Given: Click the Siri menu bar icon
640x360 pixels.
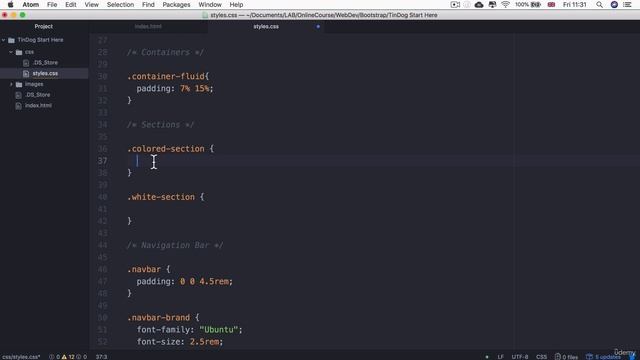Looking at the screenshot, I should [x=614, y=4].
